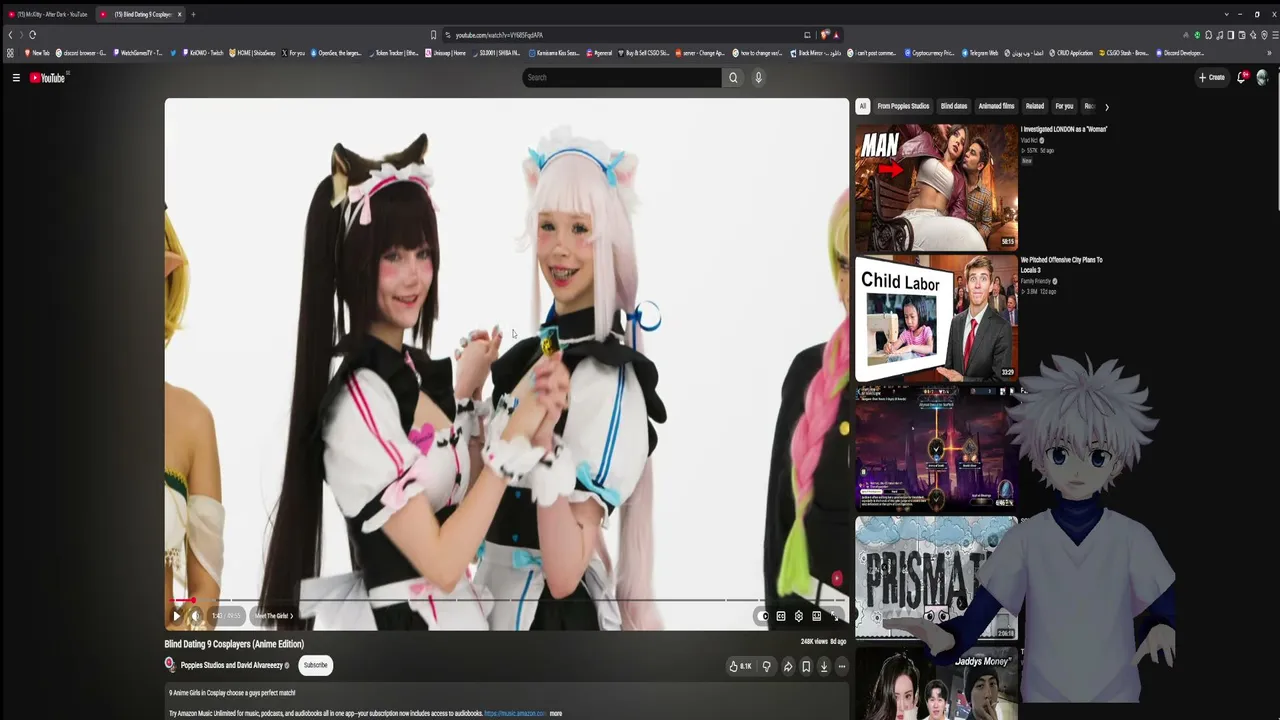The image size is (1280, 720).
Task: Play the video
Action: click(177, 616)
